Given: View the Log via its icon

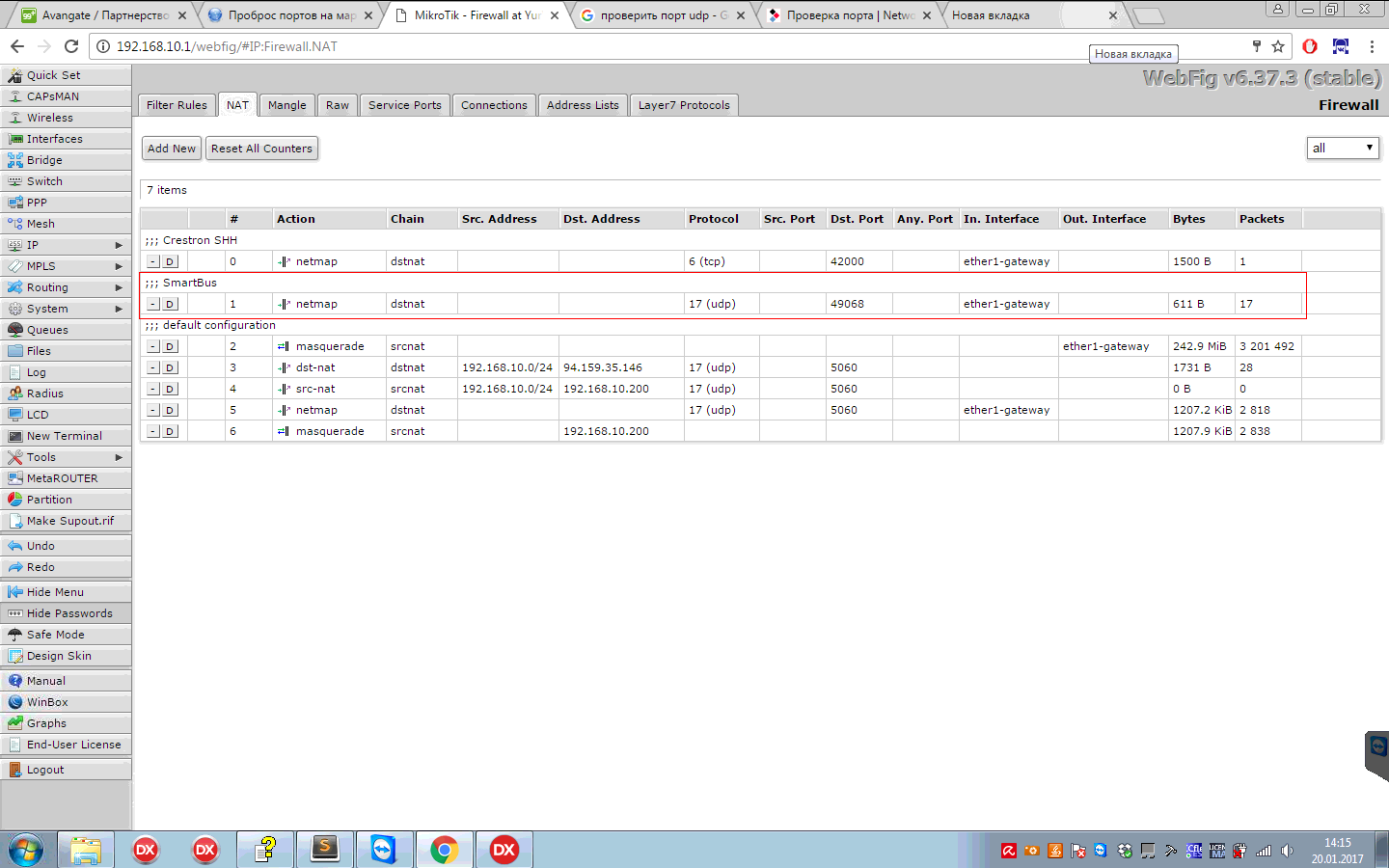Looking at the screenshot, I should coord(14,372).
